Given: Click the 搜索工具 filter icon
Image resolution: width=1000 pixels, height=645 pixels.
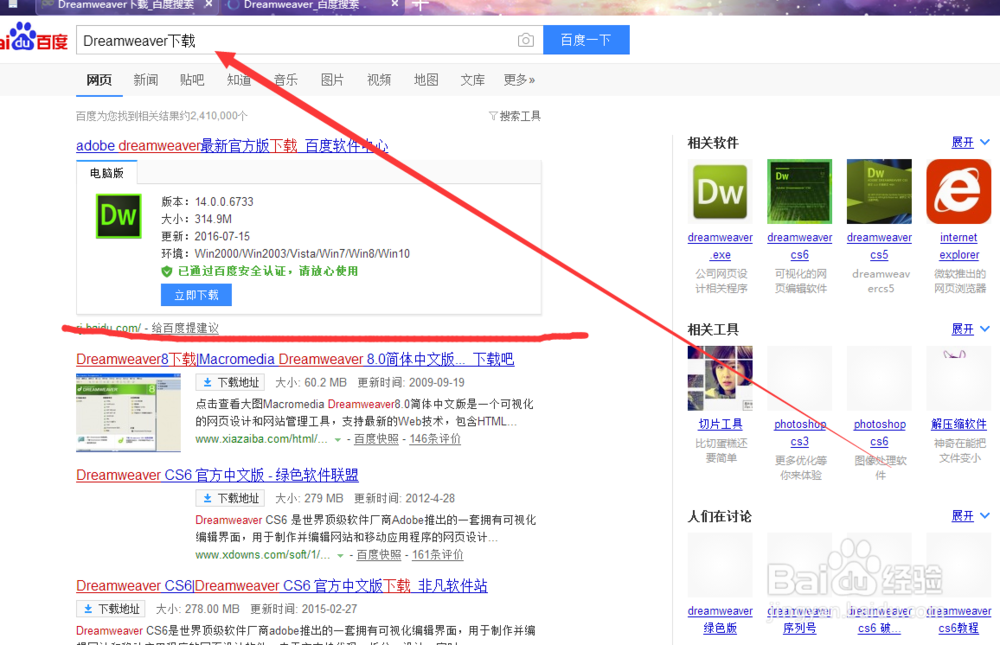Looking at the screenshot, I should pyautogui.click(x=493, y=116).
